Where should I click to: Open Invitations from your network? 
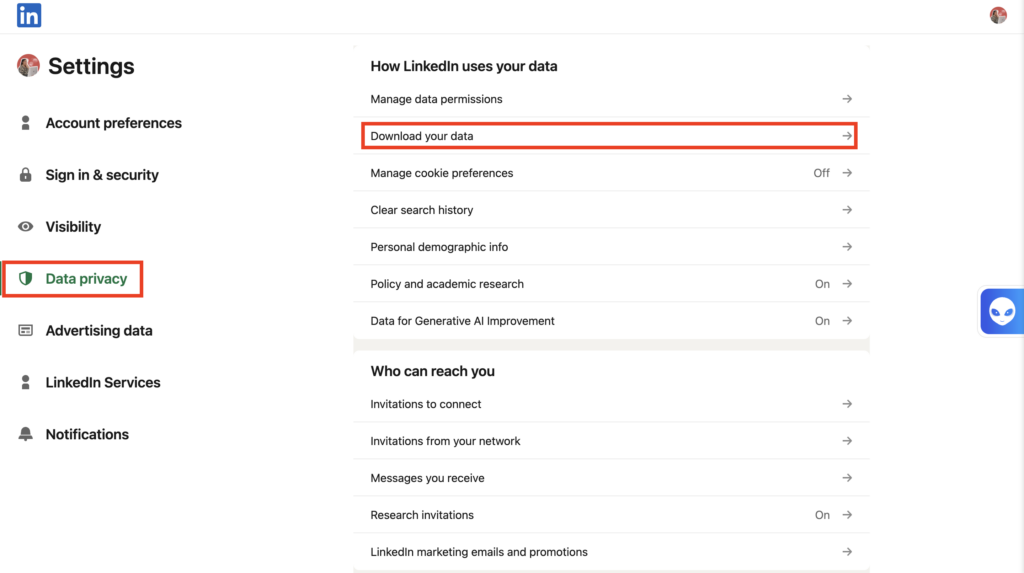point(611,441)
